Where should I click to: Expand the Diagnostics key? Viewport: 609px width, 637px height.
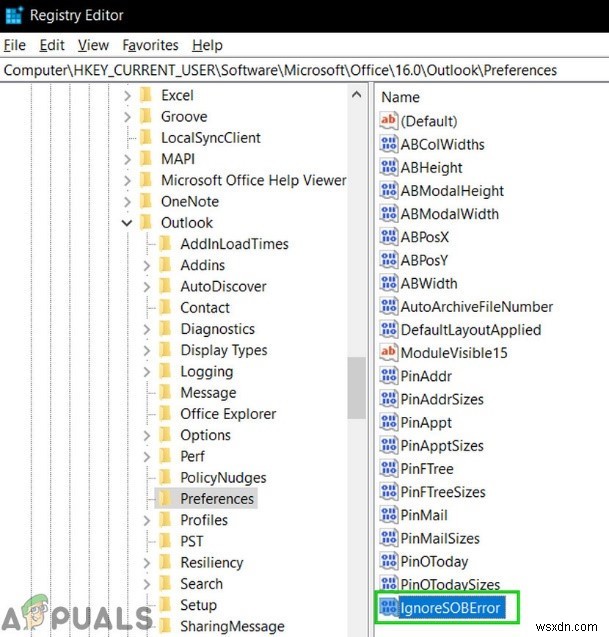(147, 329)
